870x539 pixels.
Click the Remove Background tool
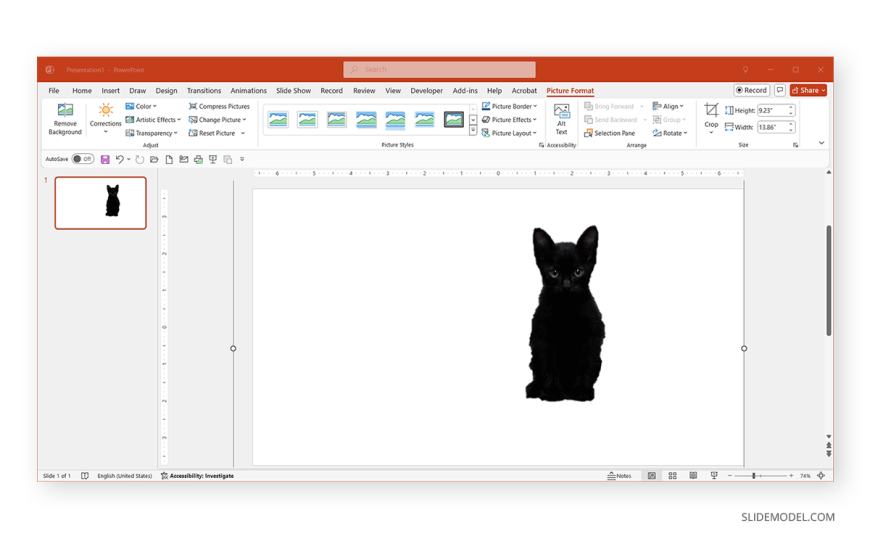click(65, 119)
